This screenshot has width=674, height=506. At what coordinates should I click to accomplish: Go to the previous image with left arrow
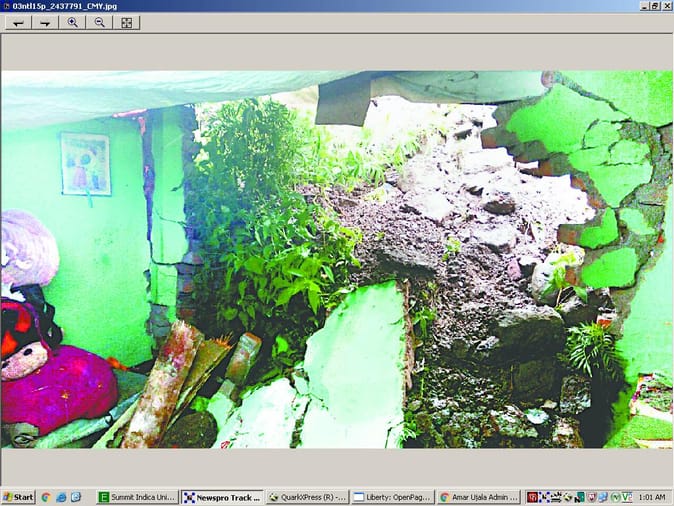[x=18, y=23]
